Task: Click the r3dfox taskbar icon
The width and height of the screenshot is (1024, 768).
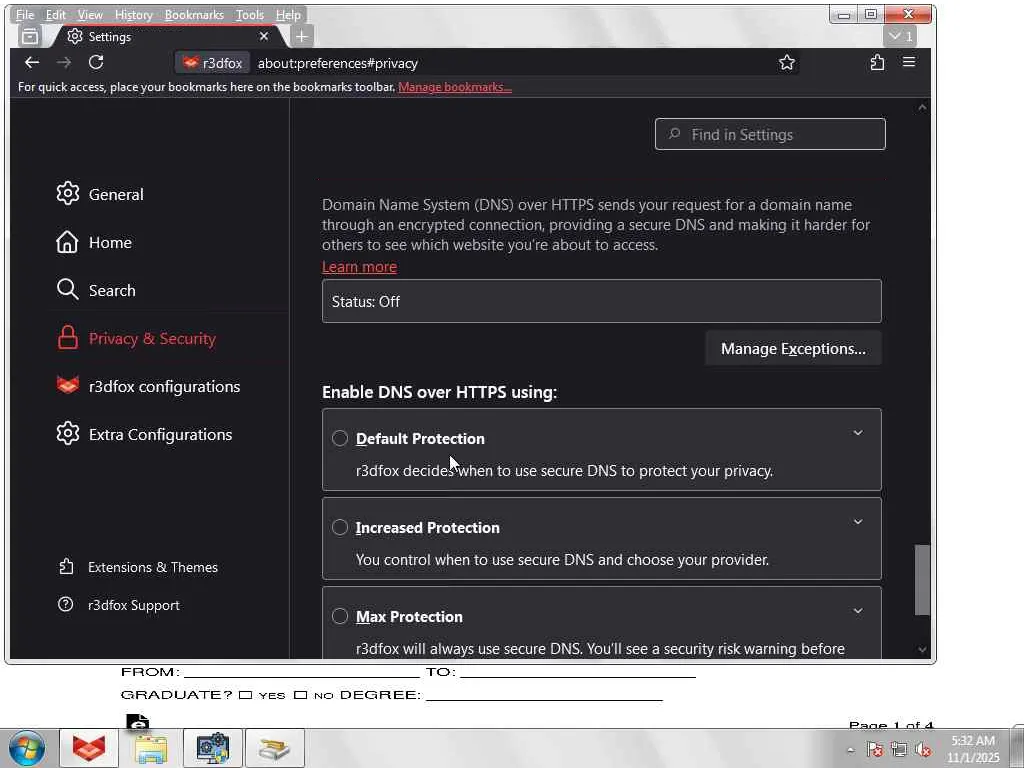Action: pyautogui.click(x=89, y=748)
